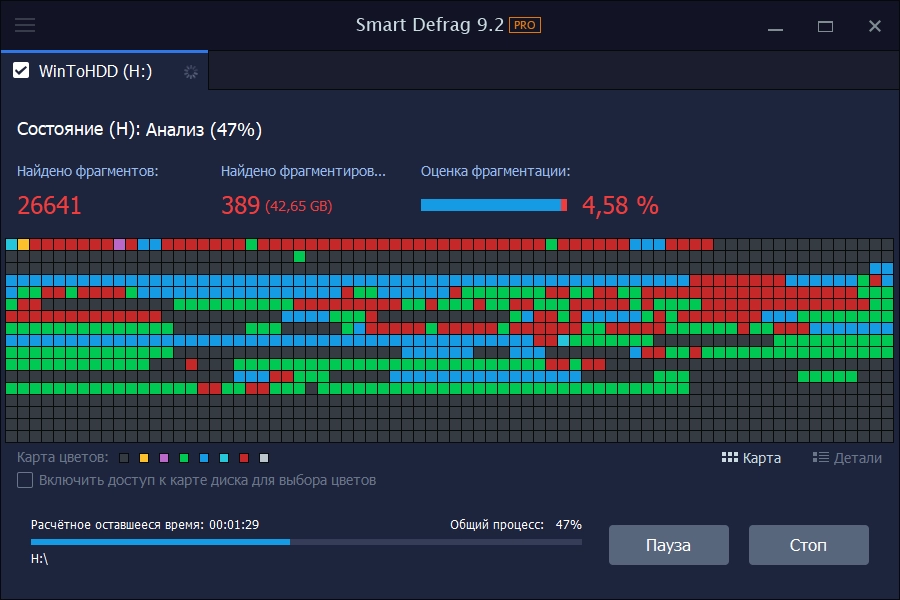The width and height of the screenshot is (900, 600).
Task: Switch to the Карта map view
Action: (751, 458)
